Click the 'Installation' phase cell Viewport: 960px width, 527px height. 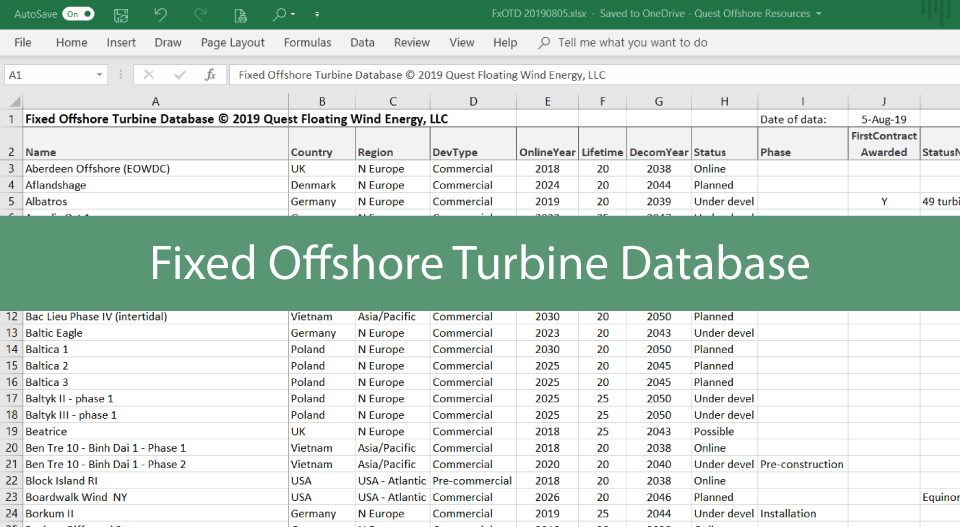point(803,514)
